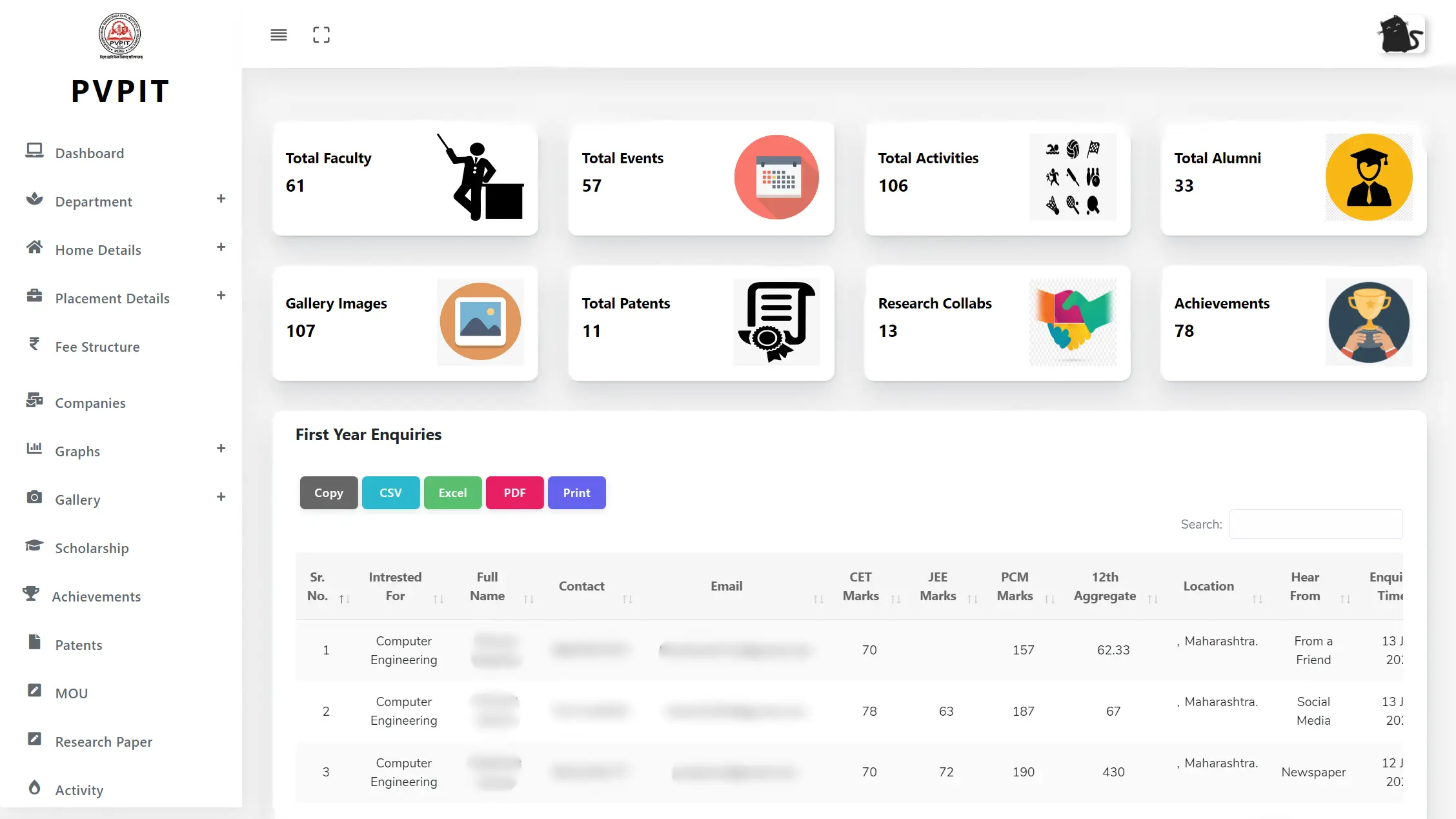Export enquiries with the Excel button
The image size is (1456, 819).
452,493
